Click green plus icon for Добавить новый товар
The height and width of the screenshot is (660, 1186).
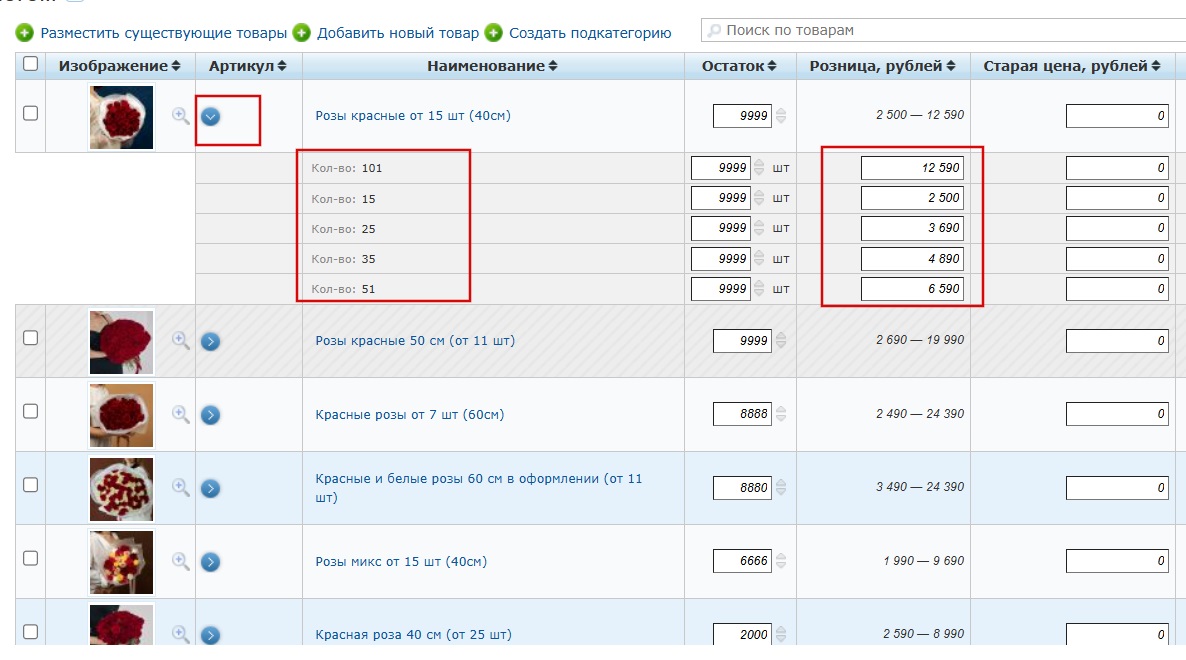click(x=301, y=33)
